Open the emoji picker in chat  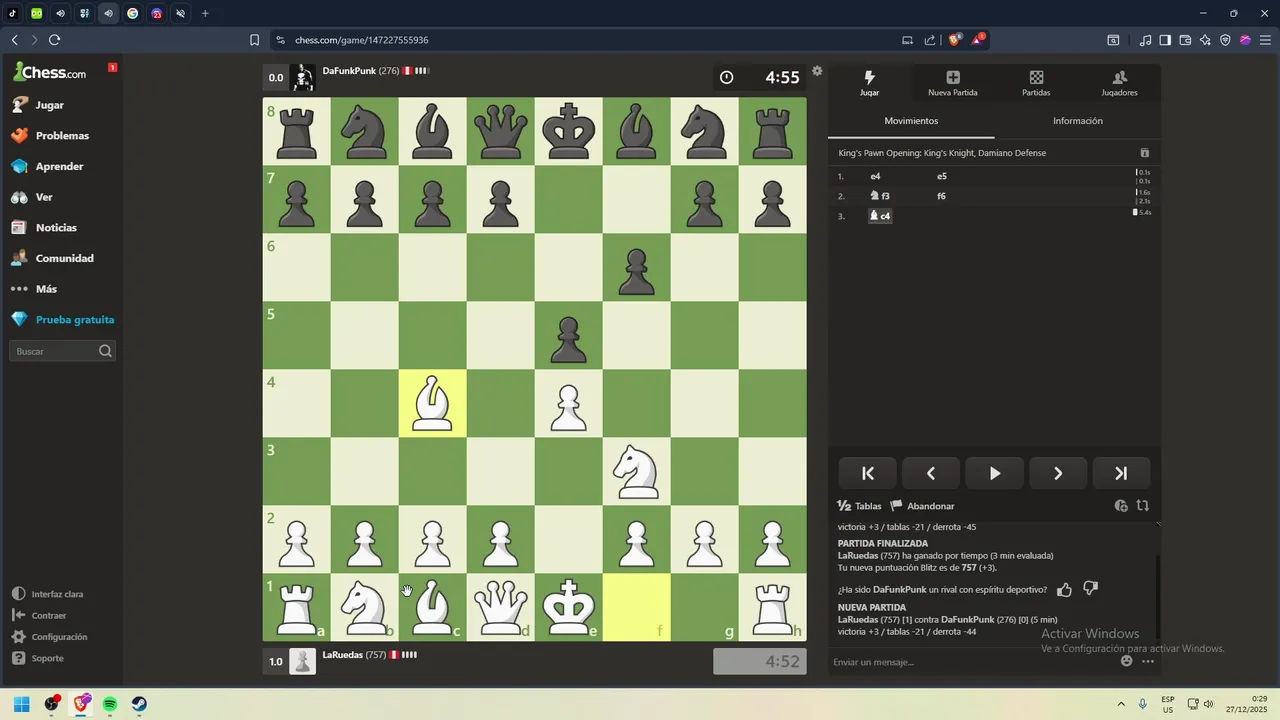point(1127,661)
